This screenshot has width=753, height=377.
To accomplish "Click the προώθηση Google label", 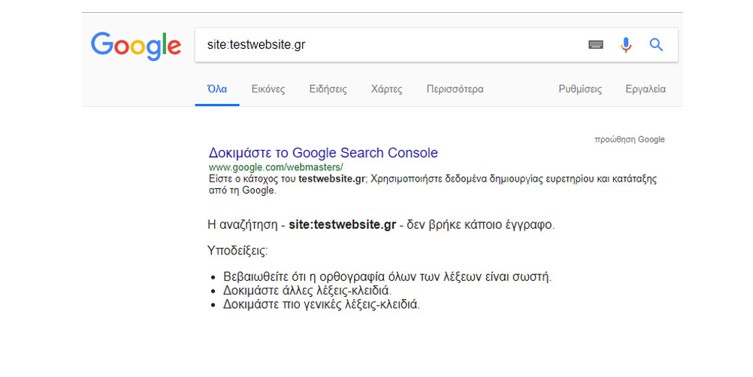I will point(630,139).
